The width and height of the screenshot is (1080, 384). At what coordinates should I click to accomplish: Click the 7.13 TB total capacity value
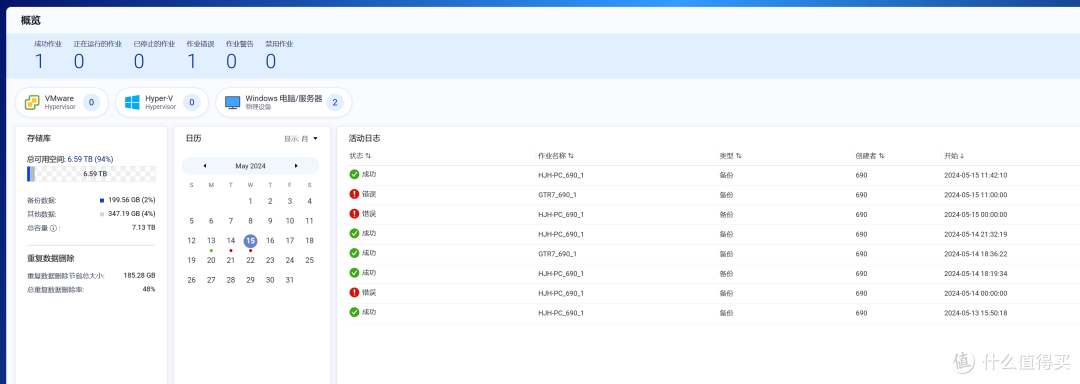click(143, 227)
